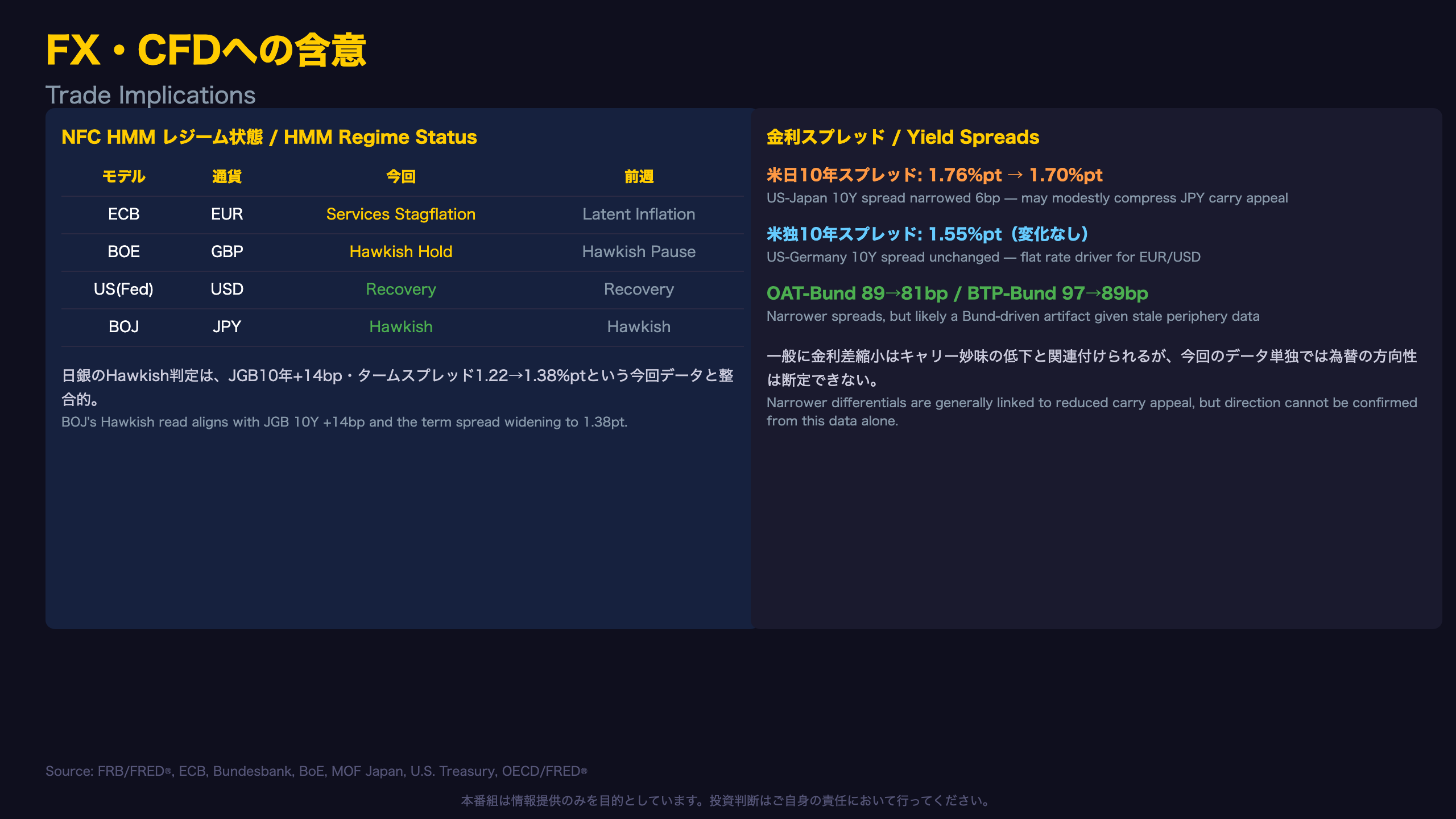Click the 'モデル' column header

pyautogui.click(x=123, y=177)
